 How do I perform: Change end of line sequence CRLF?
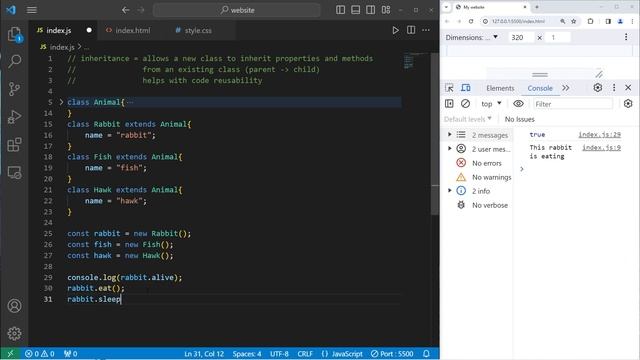(x=304, y=353)
